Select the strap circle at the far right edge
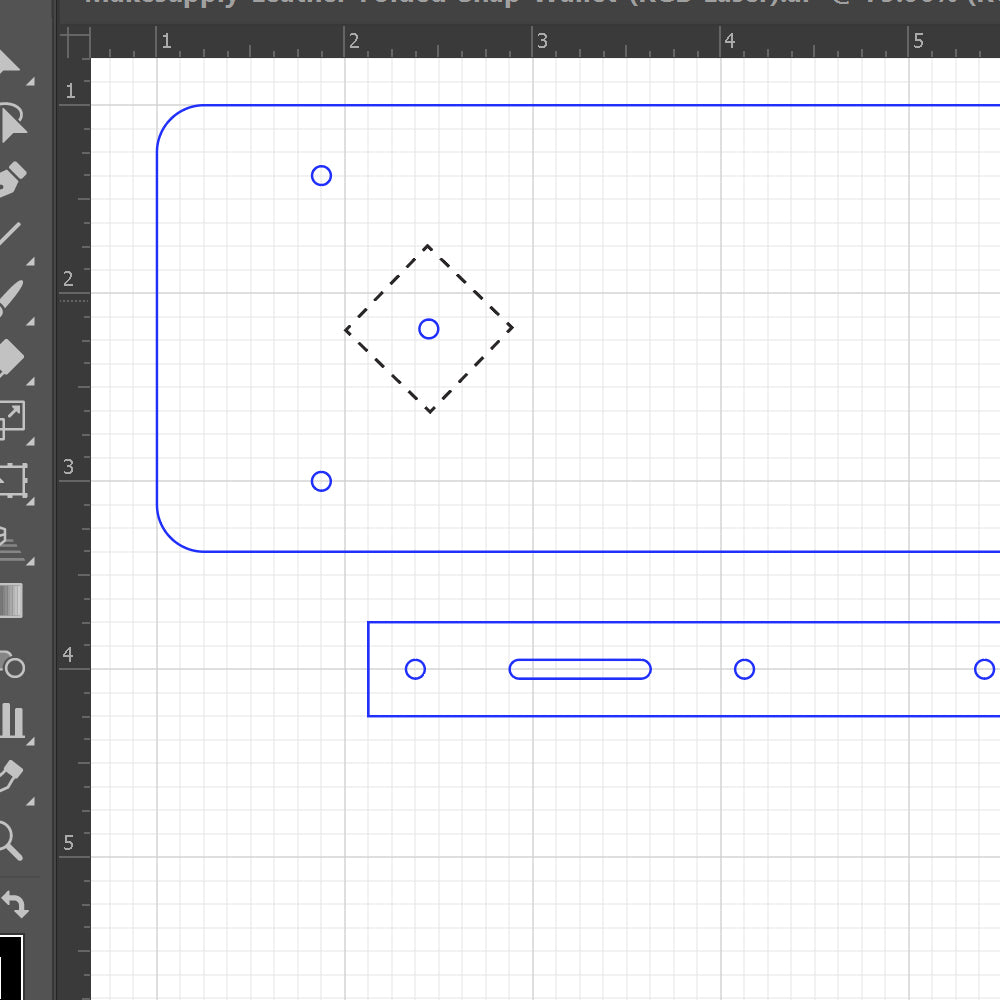 pos(984,669)
